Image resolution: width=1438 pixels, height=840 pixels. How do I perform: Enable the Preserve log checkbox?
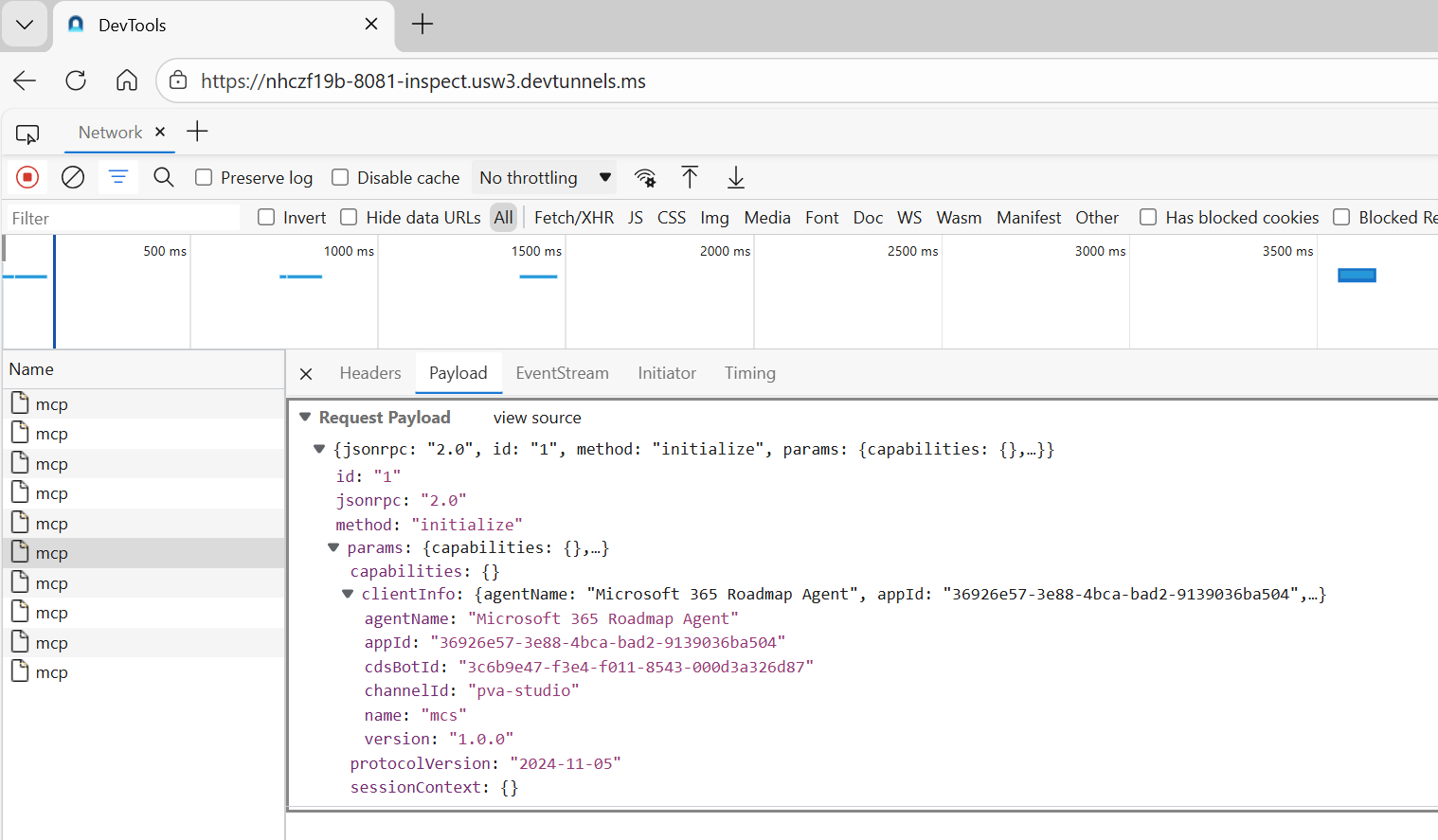coord(203,177)
